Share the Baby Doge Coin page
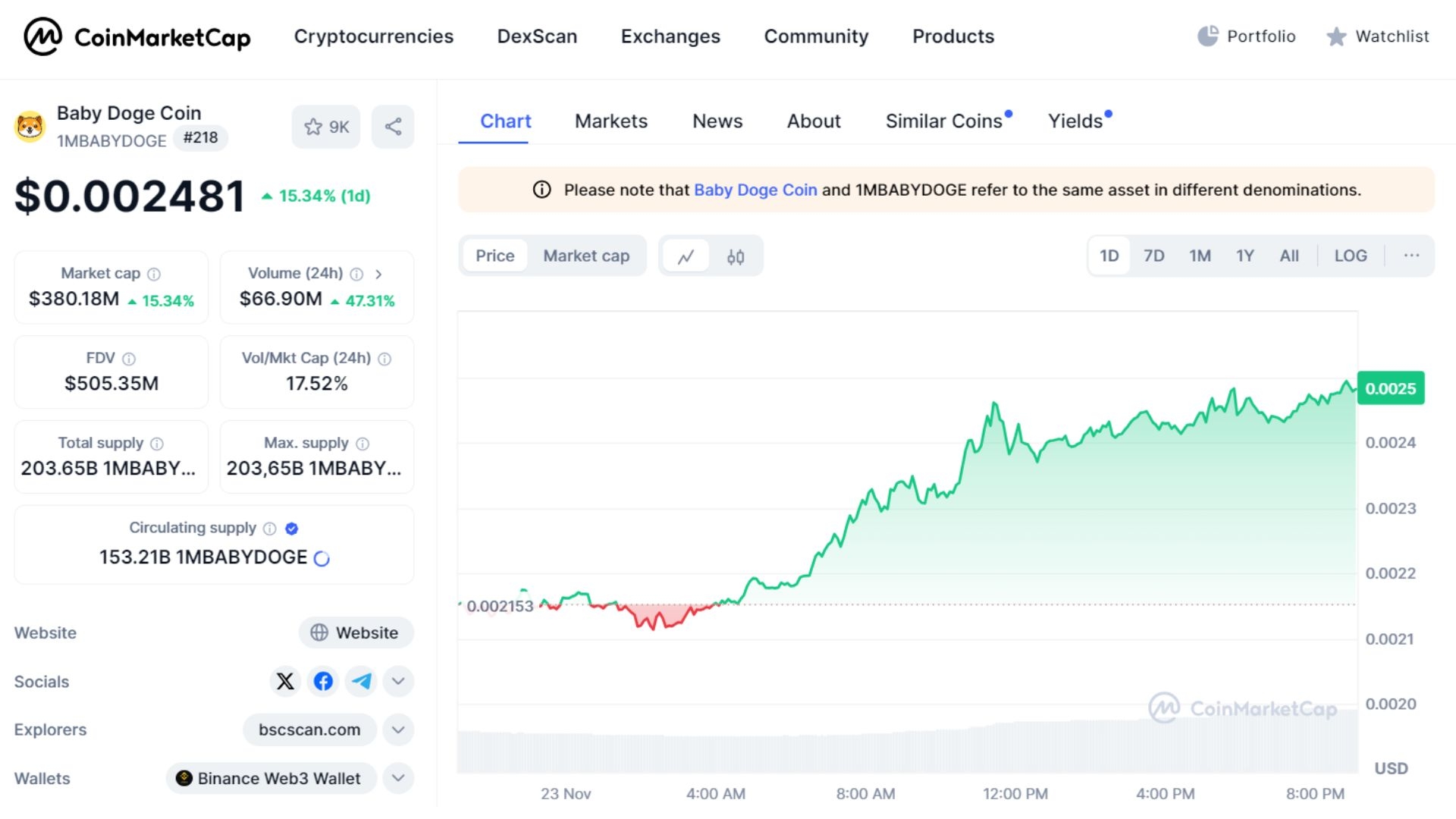Image resolution: width=1456 pixels, height=819 pixels. click(393, 127)
